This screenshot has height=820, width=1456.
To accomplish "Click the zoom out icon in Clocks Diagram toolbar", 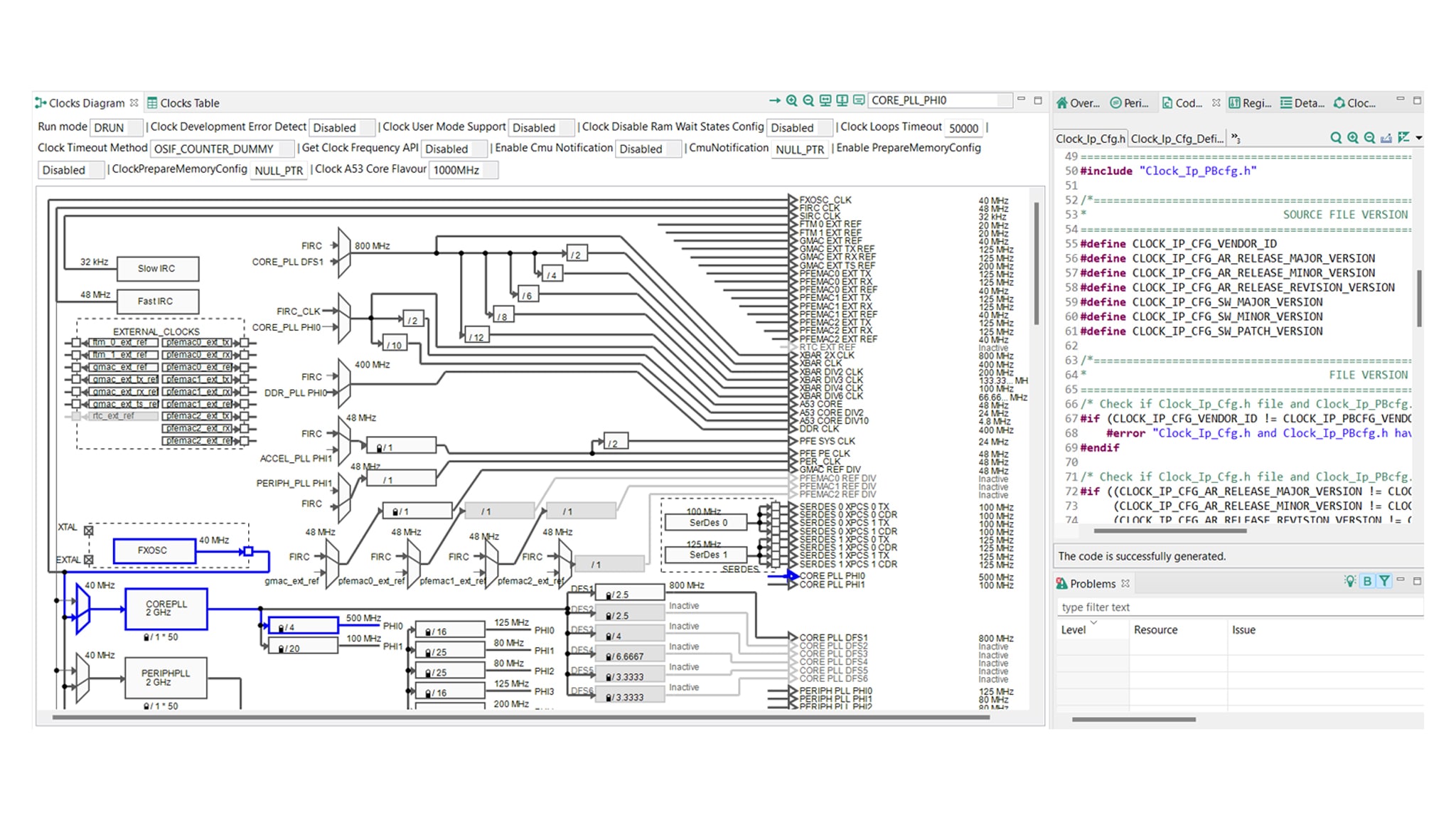I will 808,101.
